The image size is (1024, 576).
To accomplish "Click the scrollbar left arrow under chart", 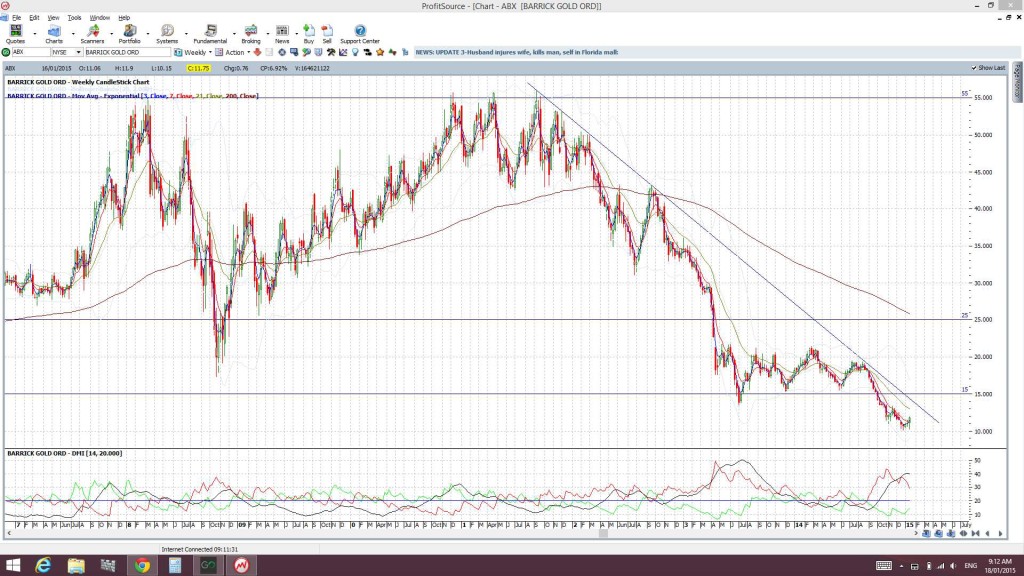I will [x=8, y=534].
